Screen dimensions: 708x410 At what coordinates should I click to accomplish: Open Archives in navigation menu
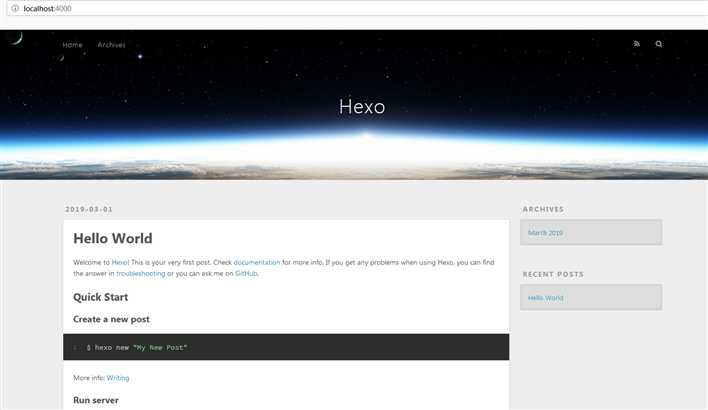112,45
